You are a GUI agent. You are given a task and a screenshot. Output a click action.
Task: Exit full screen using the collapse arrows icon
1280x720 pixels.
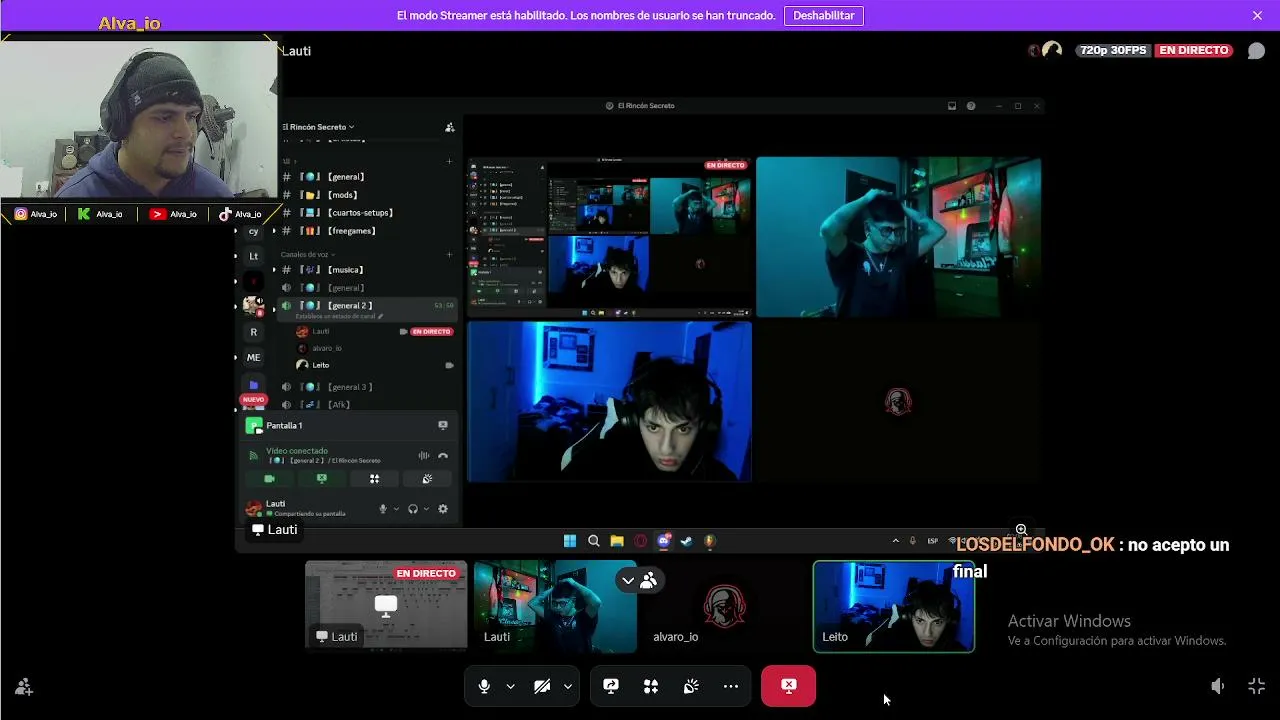tap(1257, 686)
